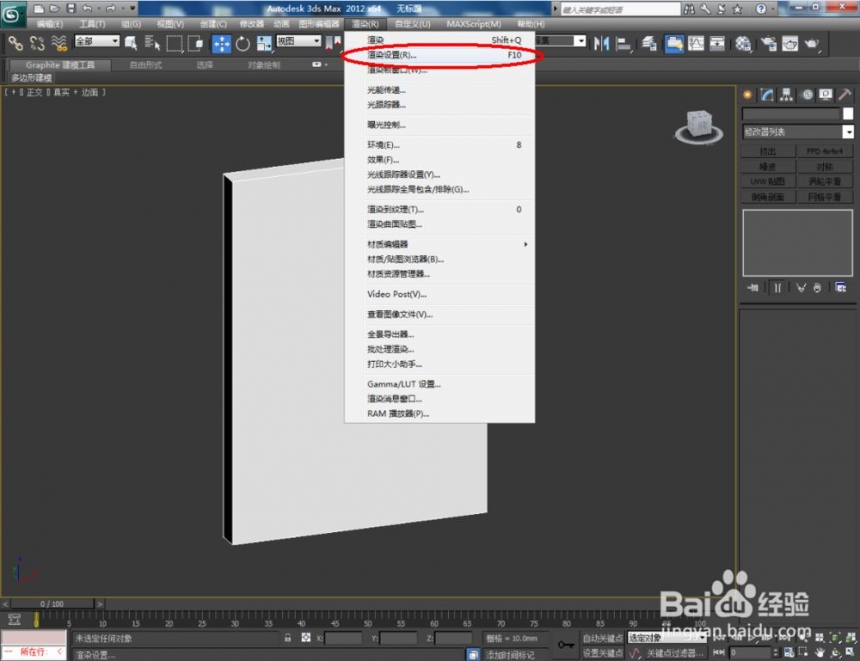Choose RAM 播放器(P)... menu entry

(440, 414)
